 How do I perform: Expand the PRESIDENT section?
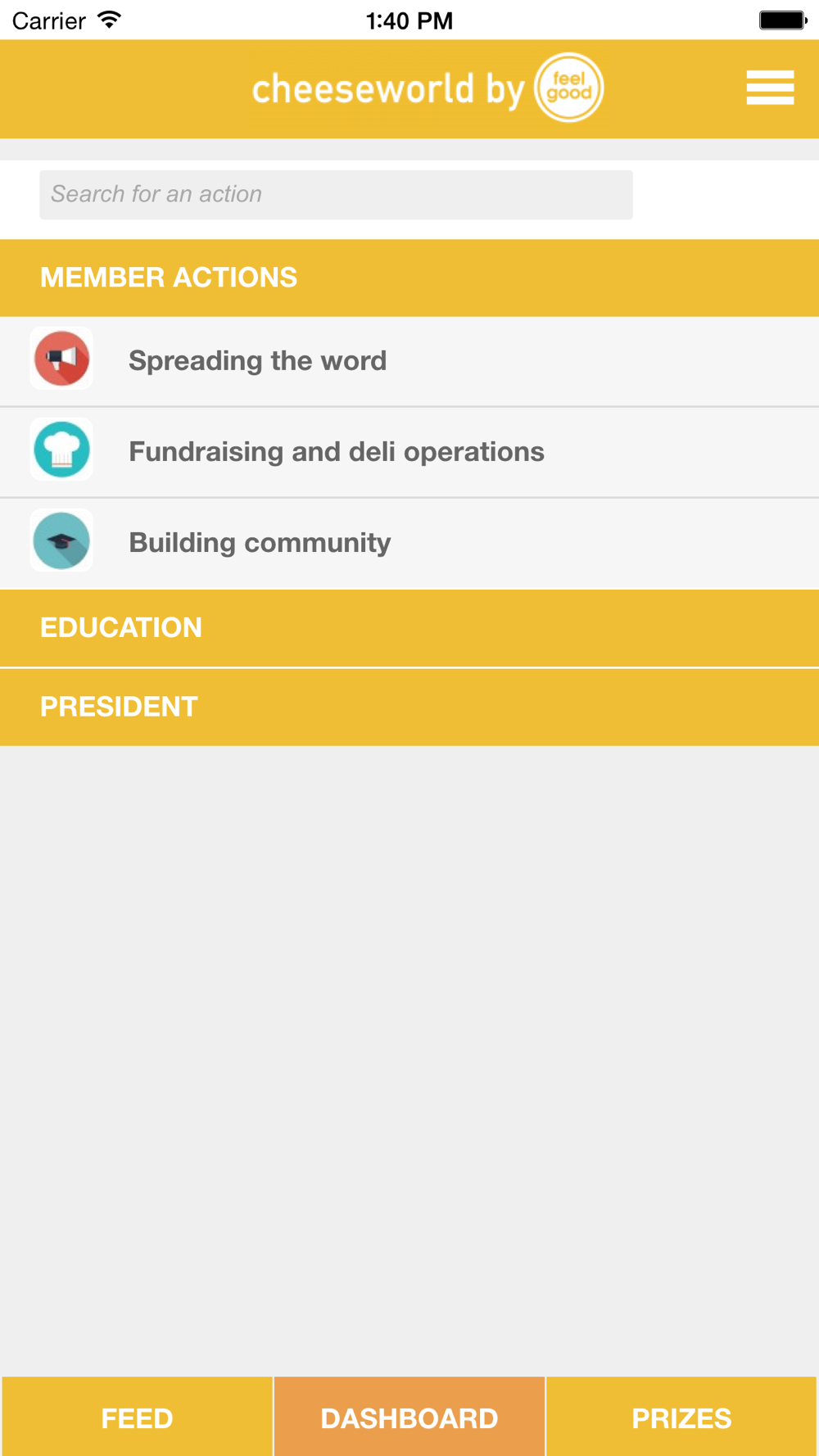[x=409, y=707]
